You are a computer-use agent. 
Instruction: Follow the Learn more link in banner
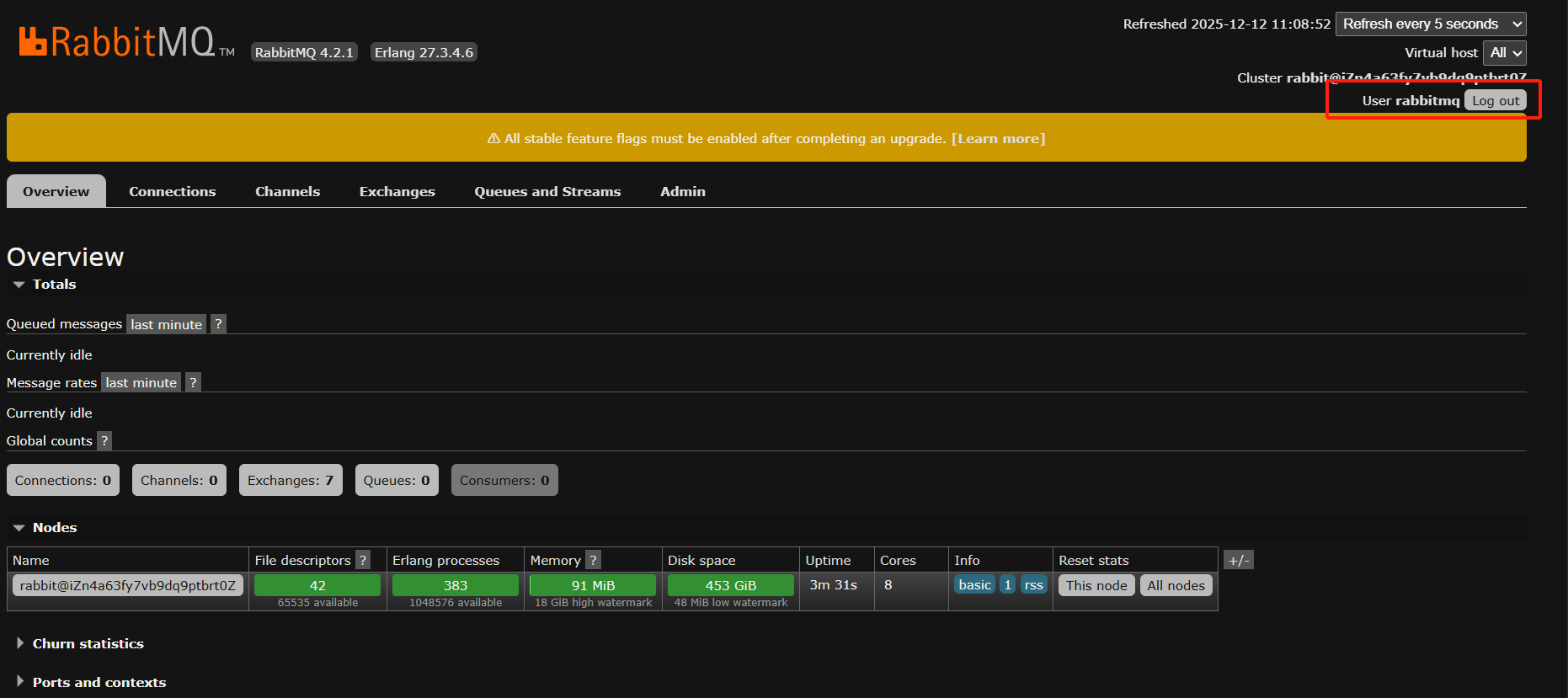pos(998,138)
